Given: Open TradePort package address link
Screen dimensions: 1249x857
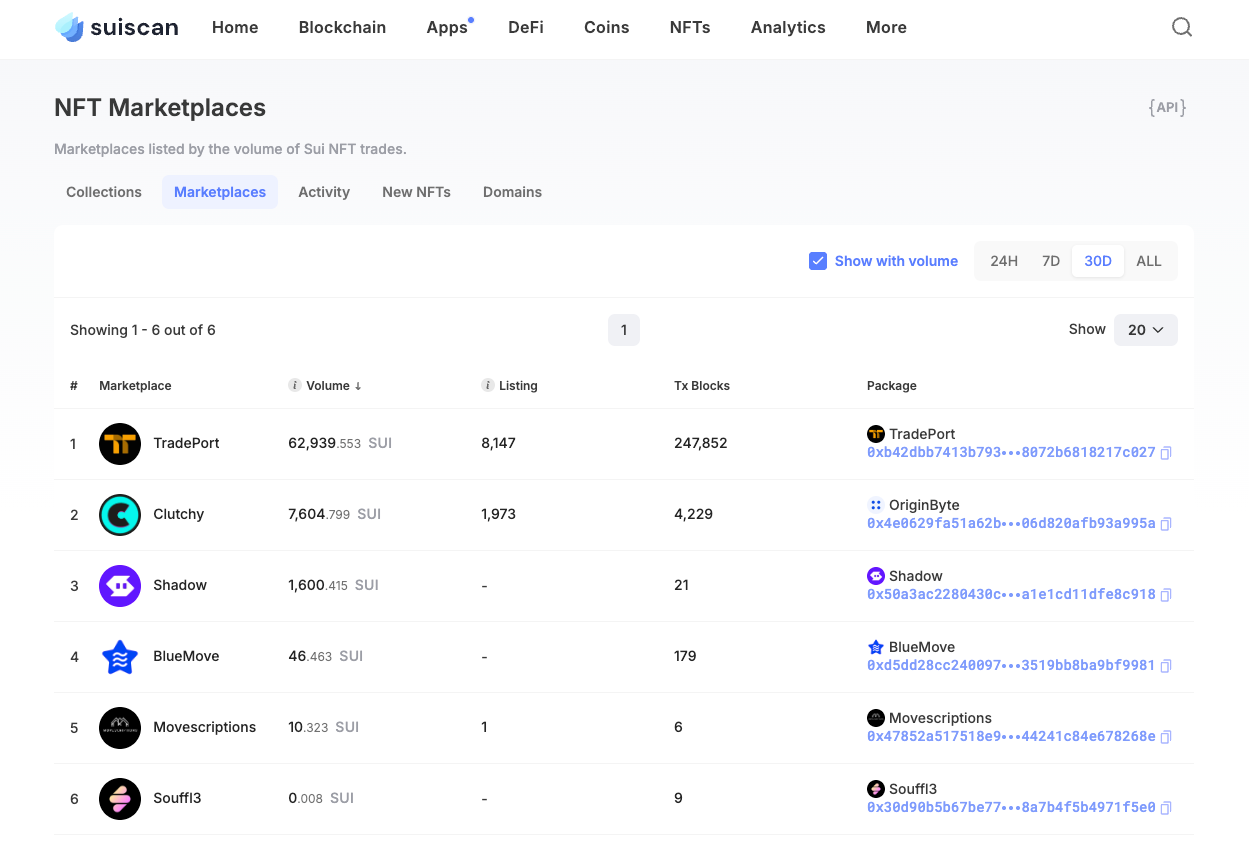Looking at the screenshot, I should (x=1011, y=453).
